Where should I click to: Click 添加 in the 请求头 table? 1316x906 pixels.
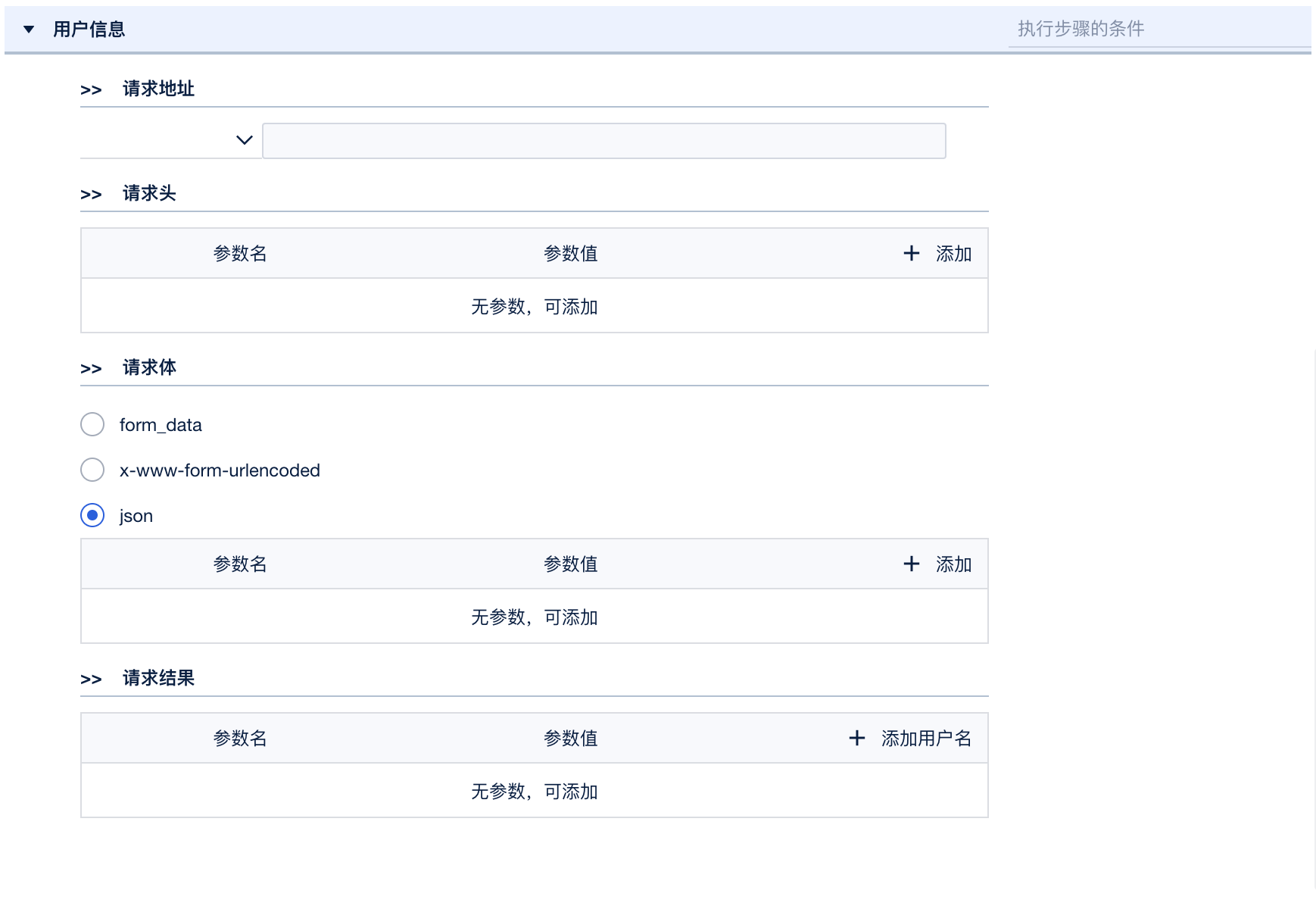953,254
